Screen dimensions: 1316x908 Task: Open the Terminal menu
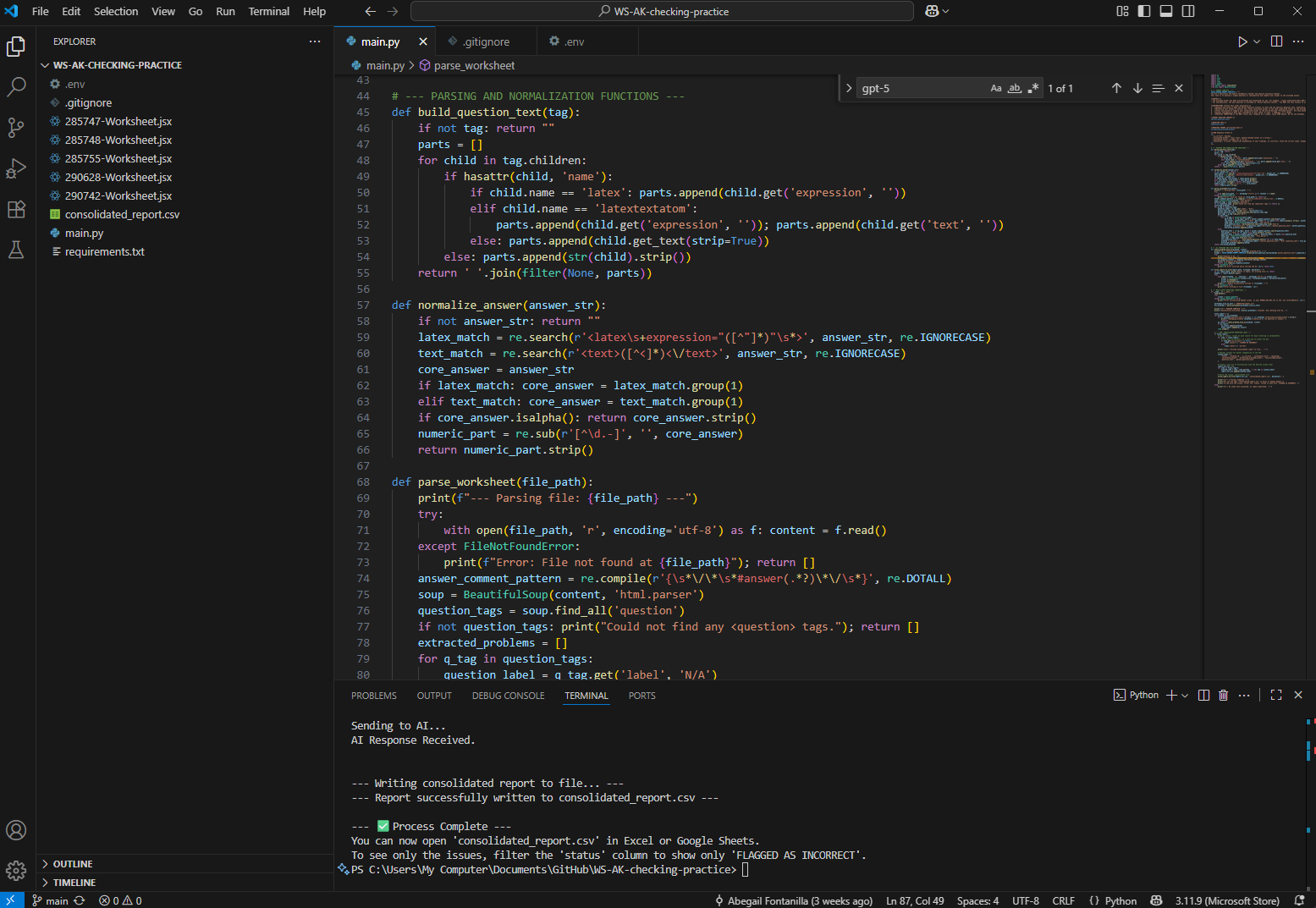pyautogui.click(x=269, y=11)
